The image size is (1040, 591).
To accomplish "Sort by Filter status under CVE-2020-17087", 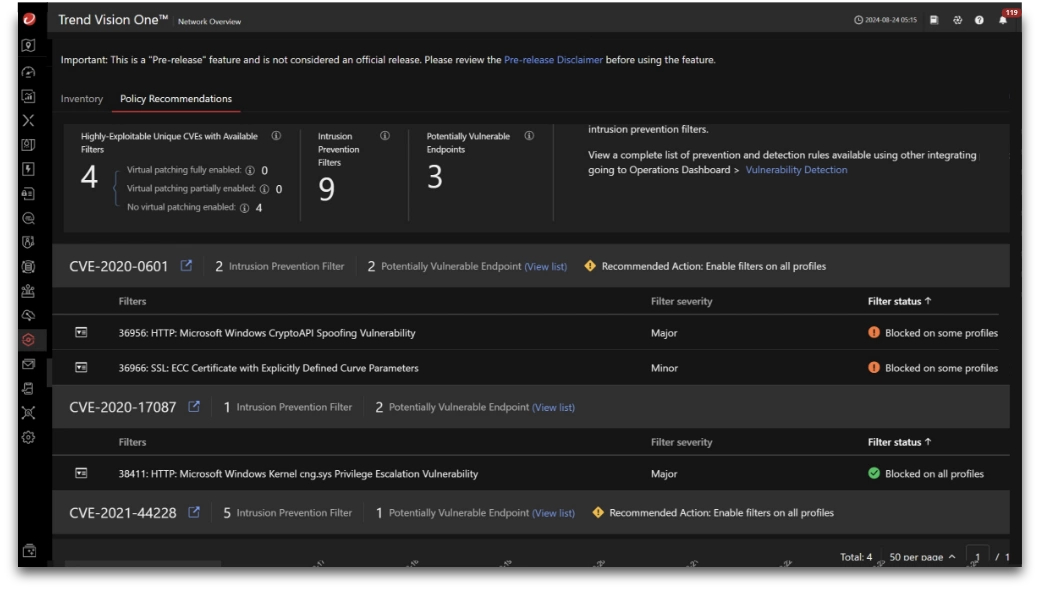I will [x=899, y=442].
